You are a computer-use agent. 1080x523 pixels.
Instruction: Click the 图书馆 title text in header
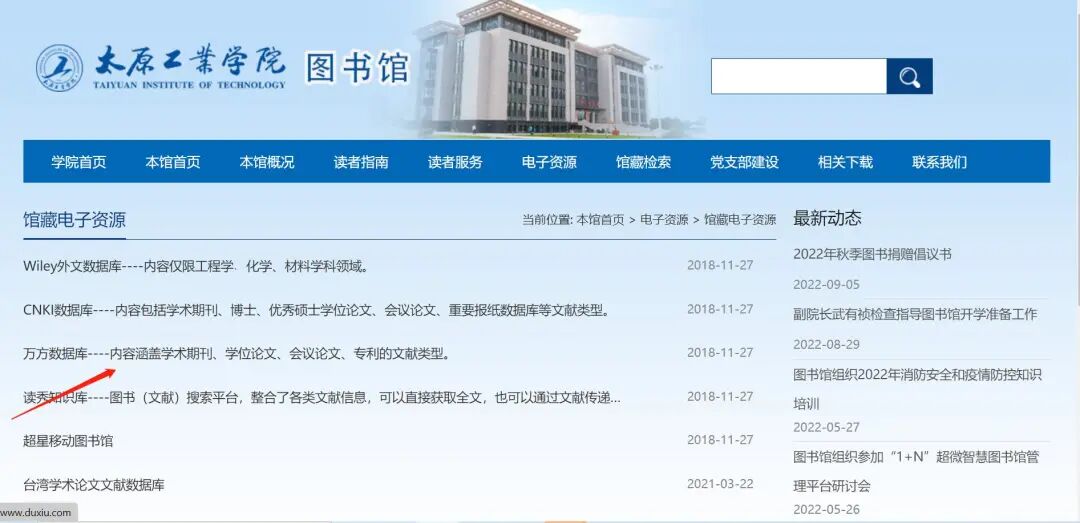[357, 68]
